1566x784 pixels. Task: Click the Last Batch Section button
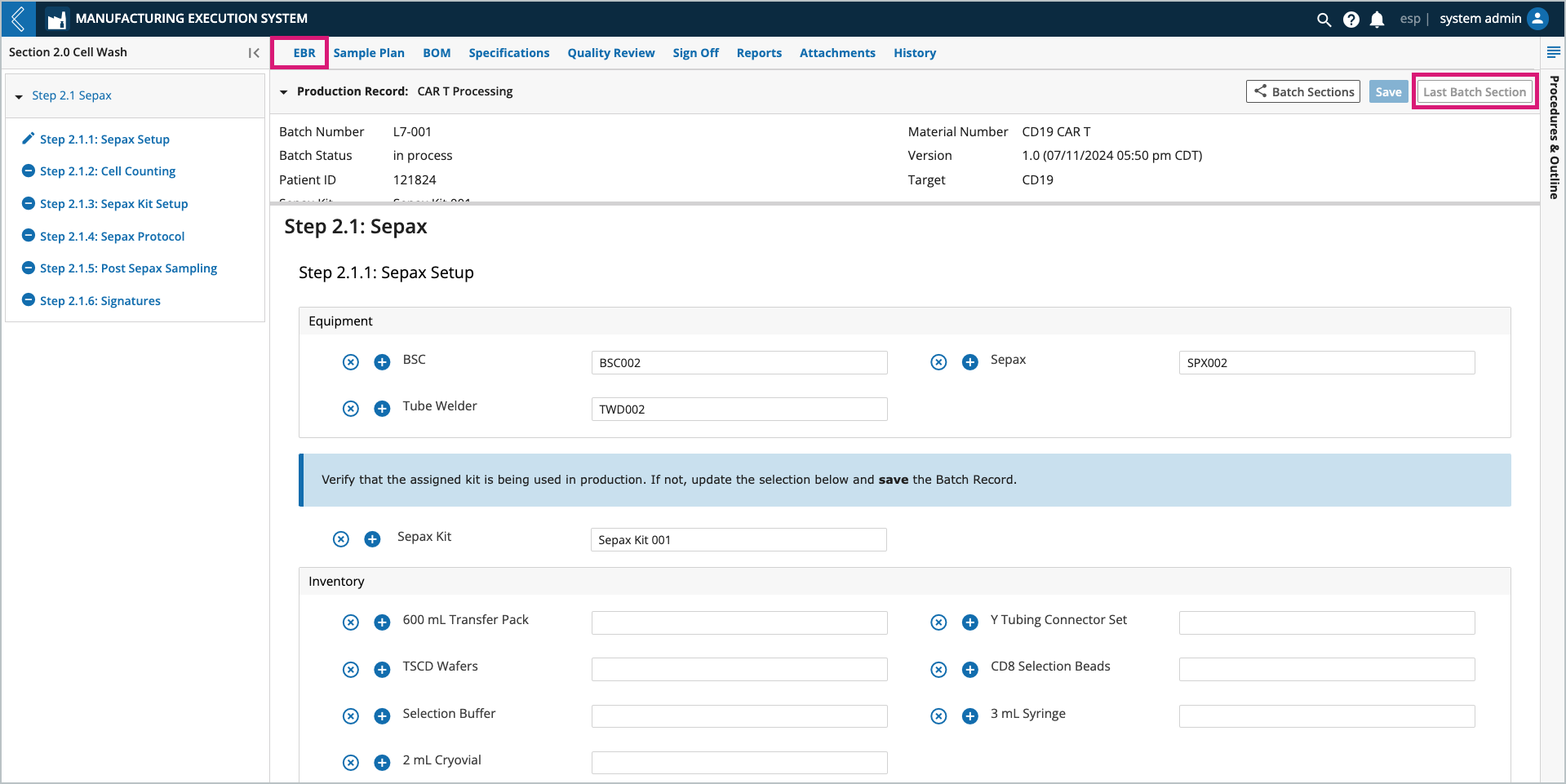coord(1475,91)
